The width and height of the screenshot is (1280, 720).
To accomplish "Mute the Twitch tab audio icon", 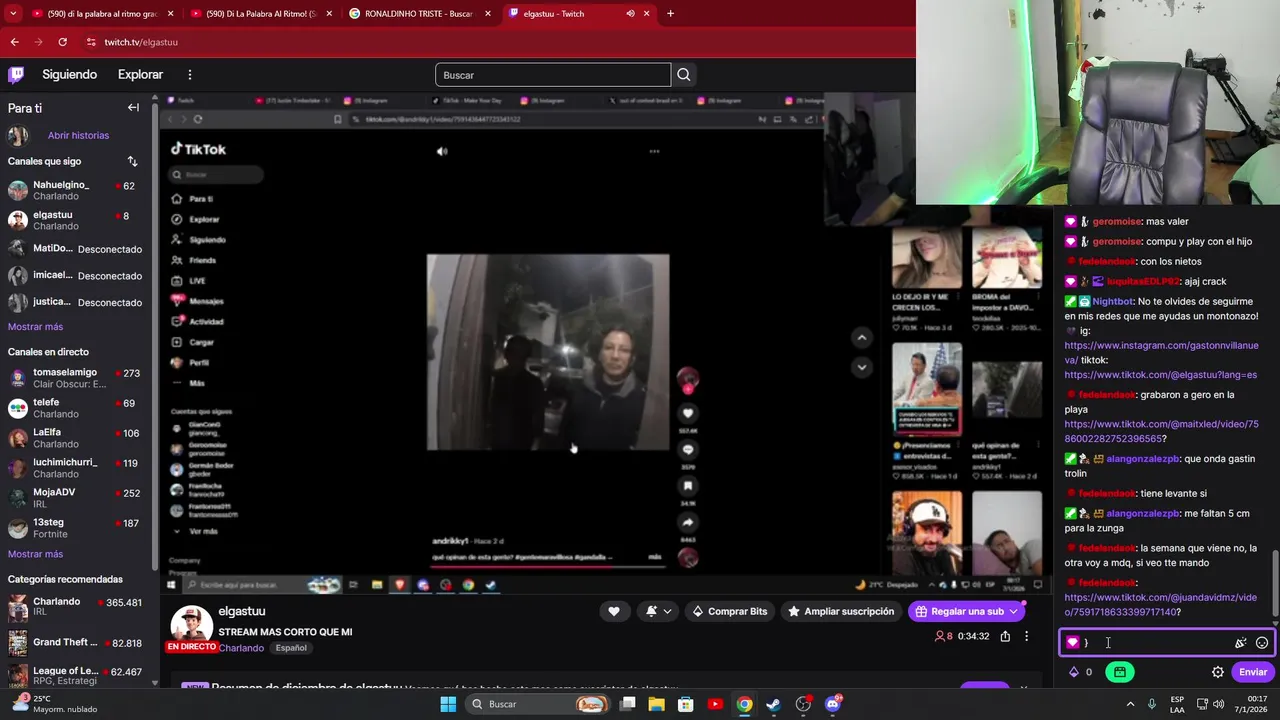I will tap(630, 14).
